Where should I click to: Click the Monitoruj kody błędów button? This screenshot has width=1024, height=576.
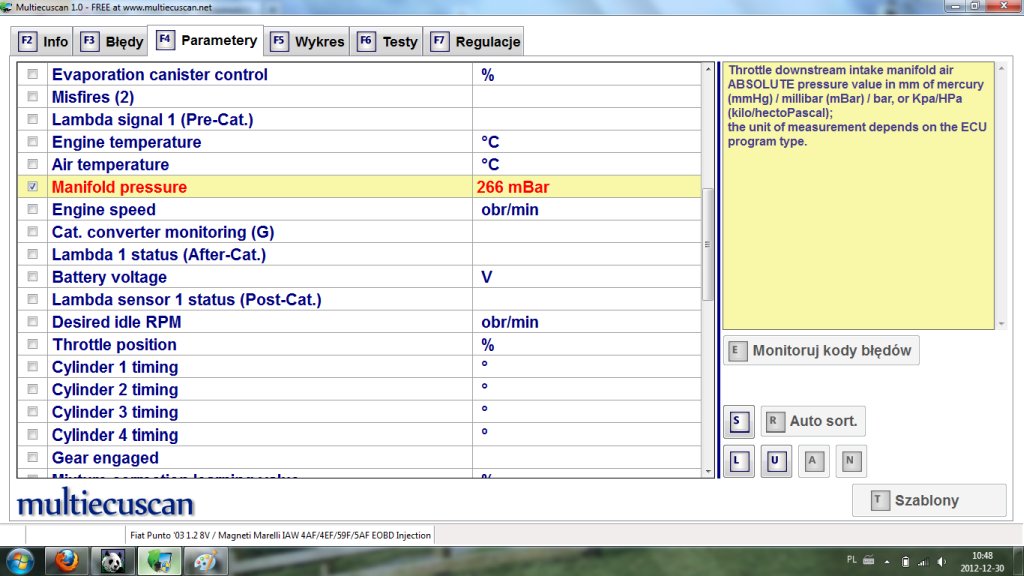tap(820, 350)
